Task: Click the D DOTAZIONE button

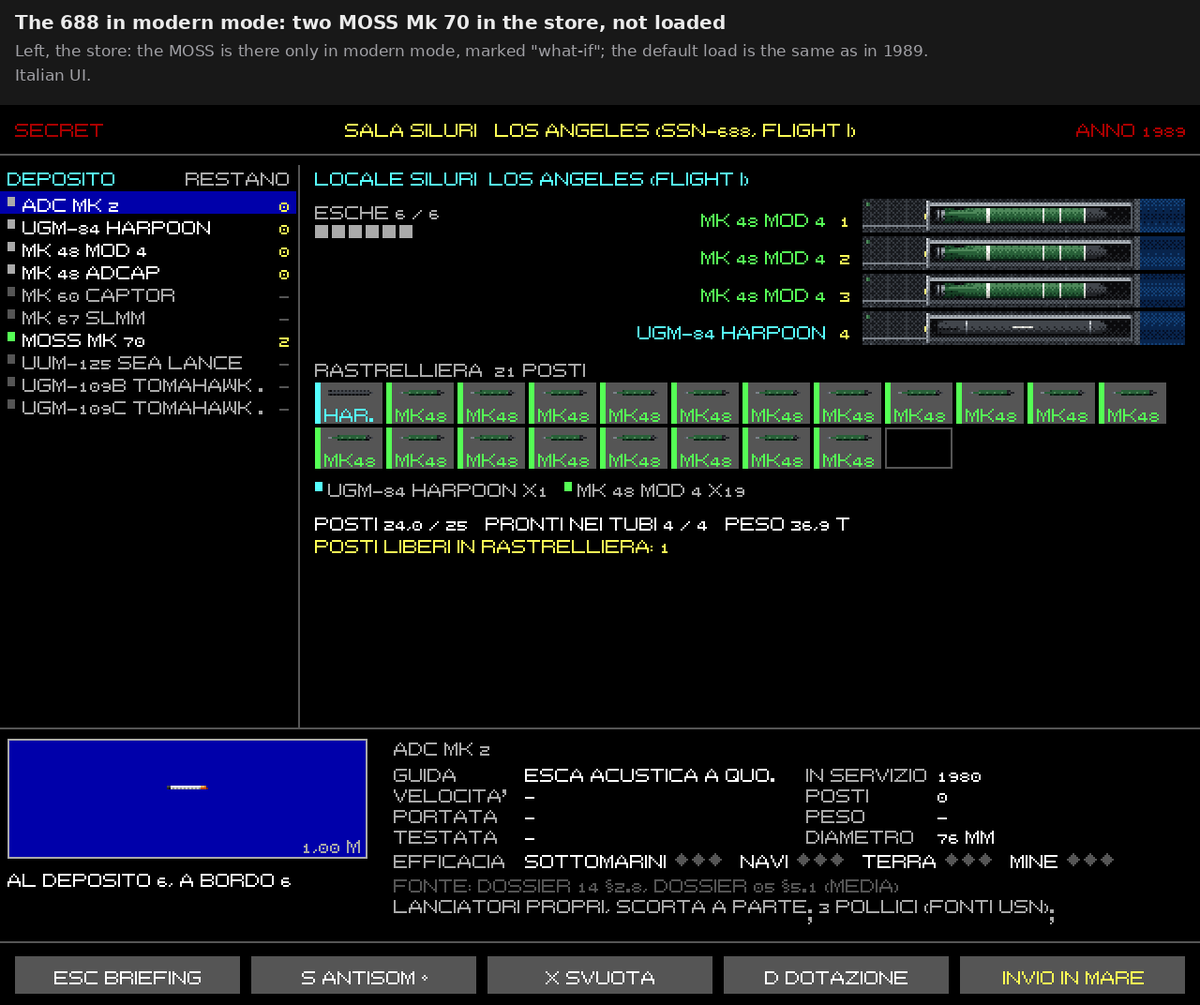Action: [x=836, y=977]
